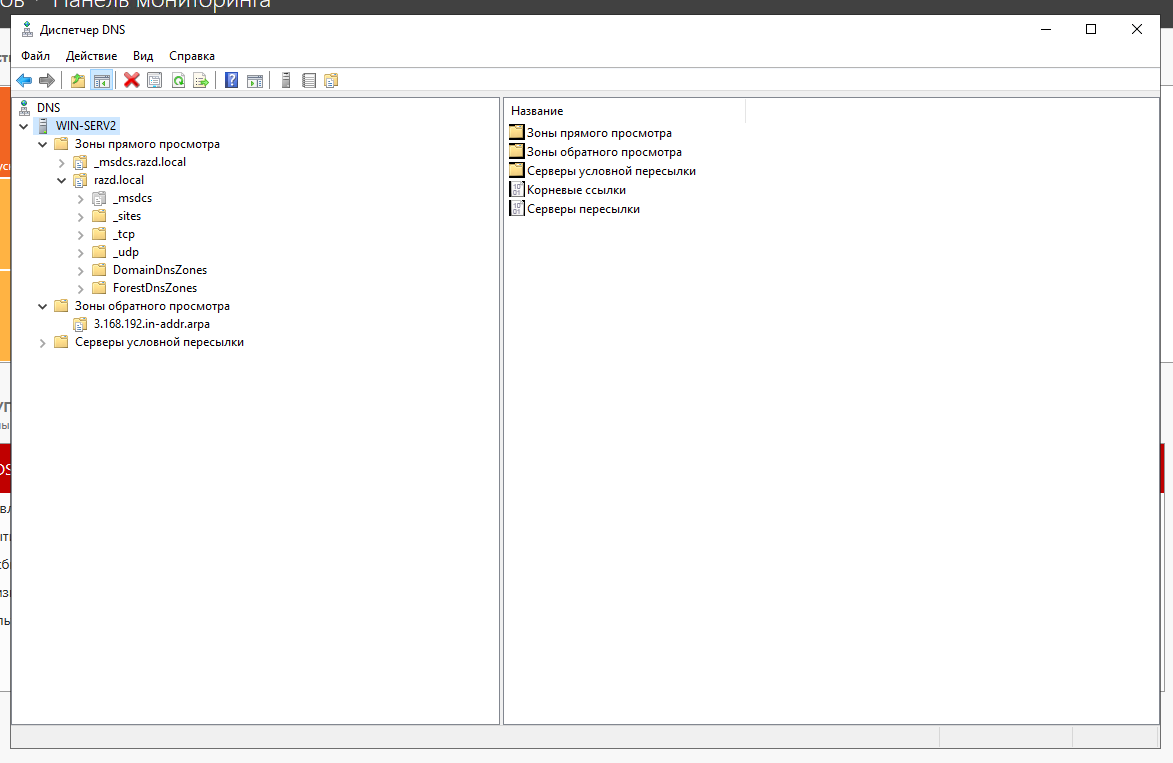1173x763 pixels.
Task: Click the red Delete X icon
Action: tap(131, 80)
